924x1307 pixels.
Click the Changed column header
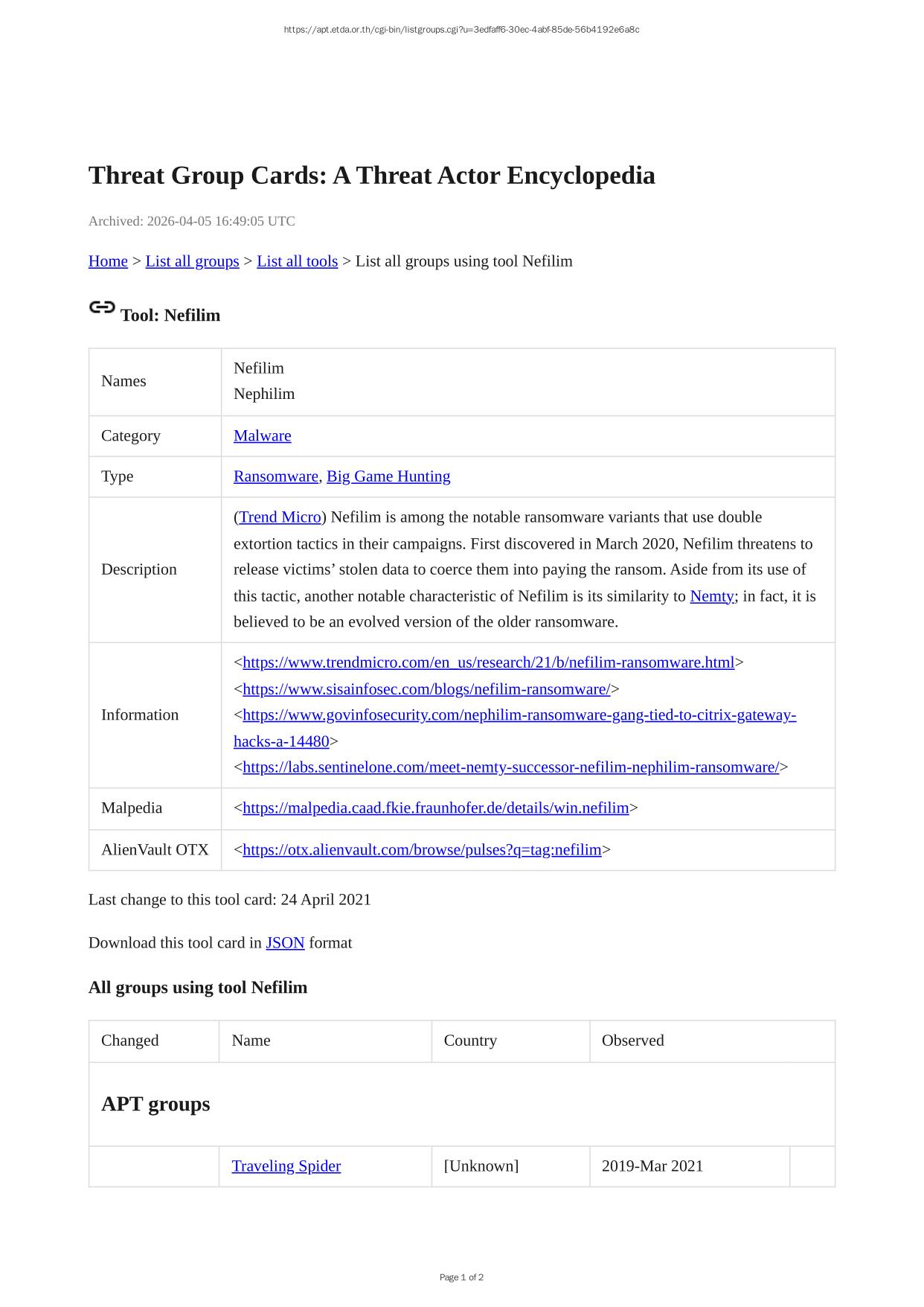tap(130, 1041)
